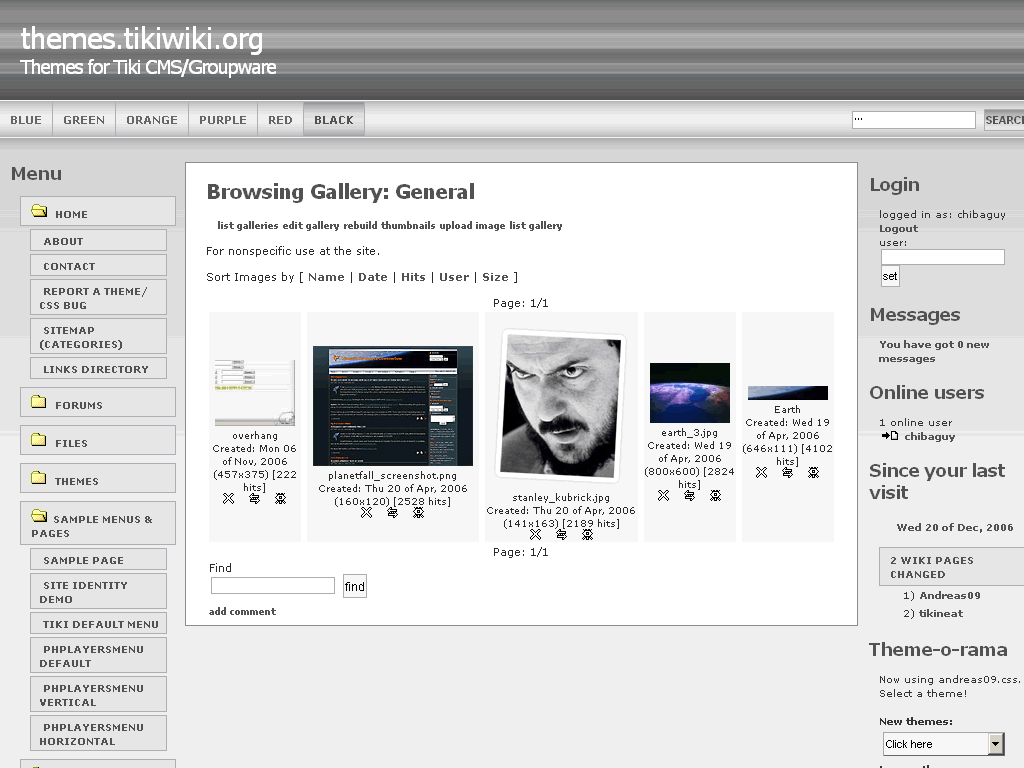This screenshot has width=1024, height=768.
Task: Click the upload image link
Action: point(472,226)
